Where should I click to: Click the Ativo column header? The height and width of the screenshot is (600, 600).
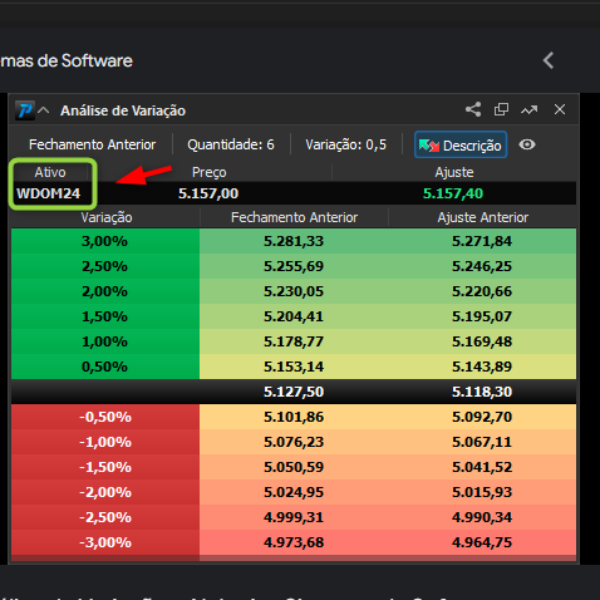[x=50, y=173]
